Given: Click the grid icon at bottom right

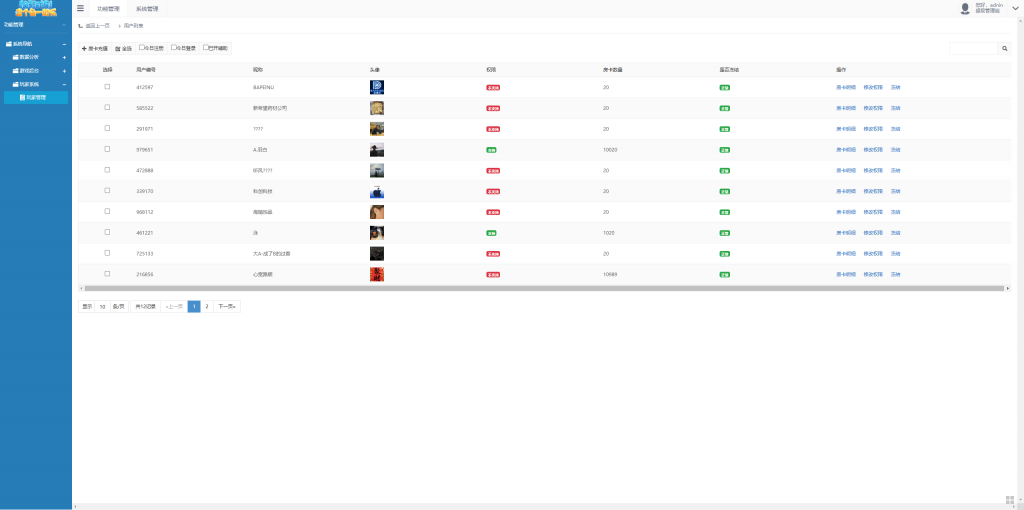Looking at the screenshot, I should pyautogui.click(x=1009, y=499).
